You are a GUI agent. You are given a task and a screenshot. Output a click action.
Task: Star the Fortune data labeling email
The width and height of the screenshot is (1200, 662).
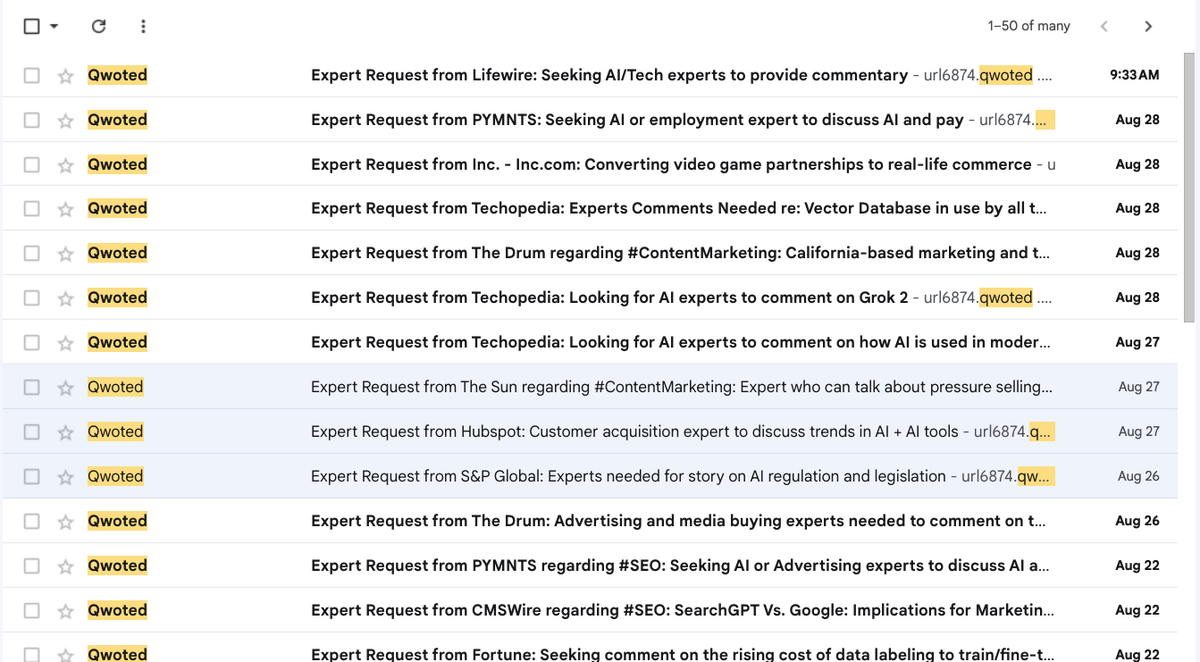[66, 654]
